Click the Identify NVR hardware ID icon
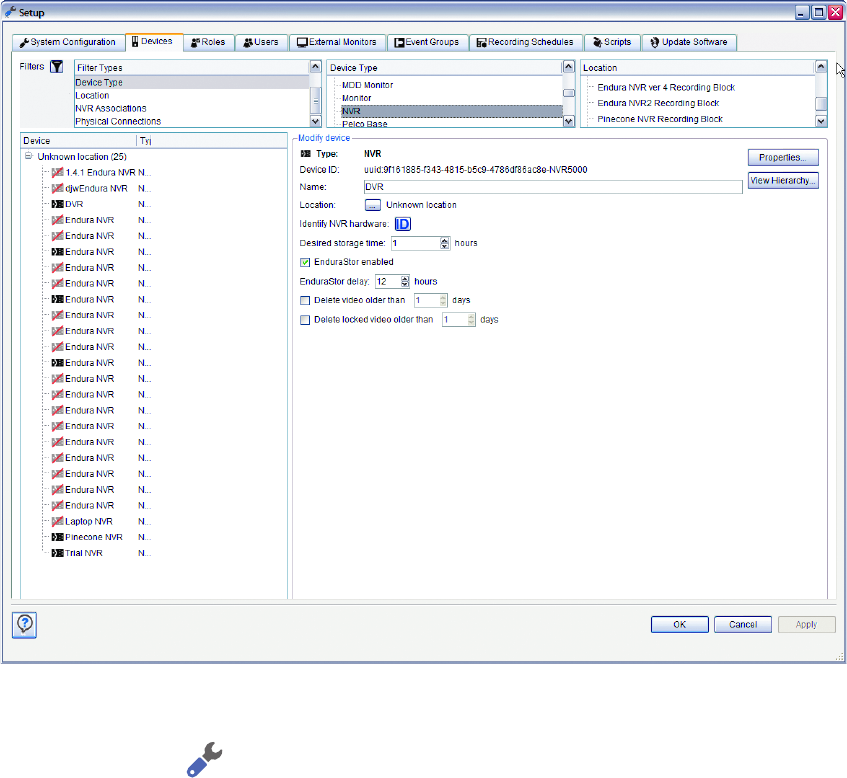 pos(402,223)
